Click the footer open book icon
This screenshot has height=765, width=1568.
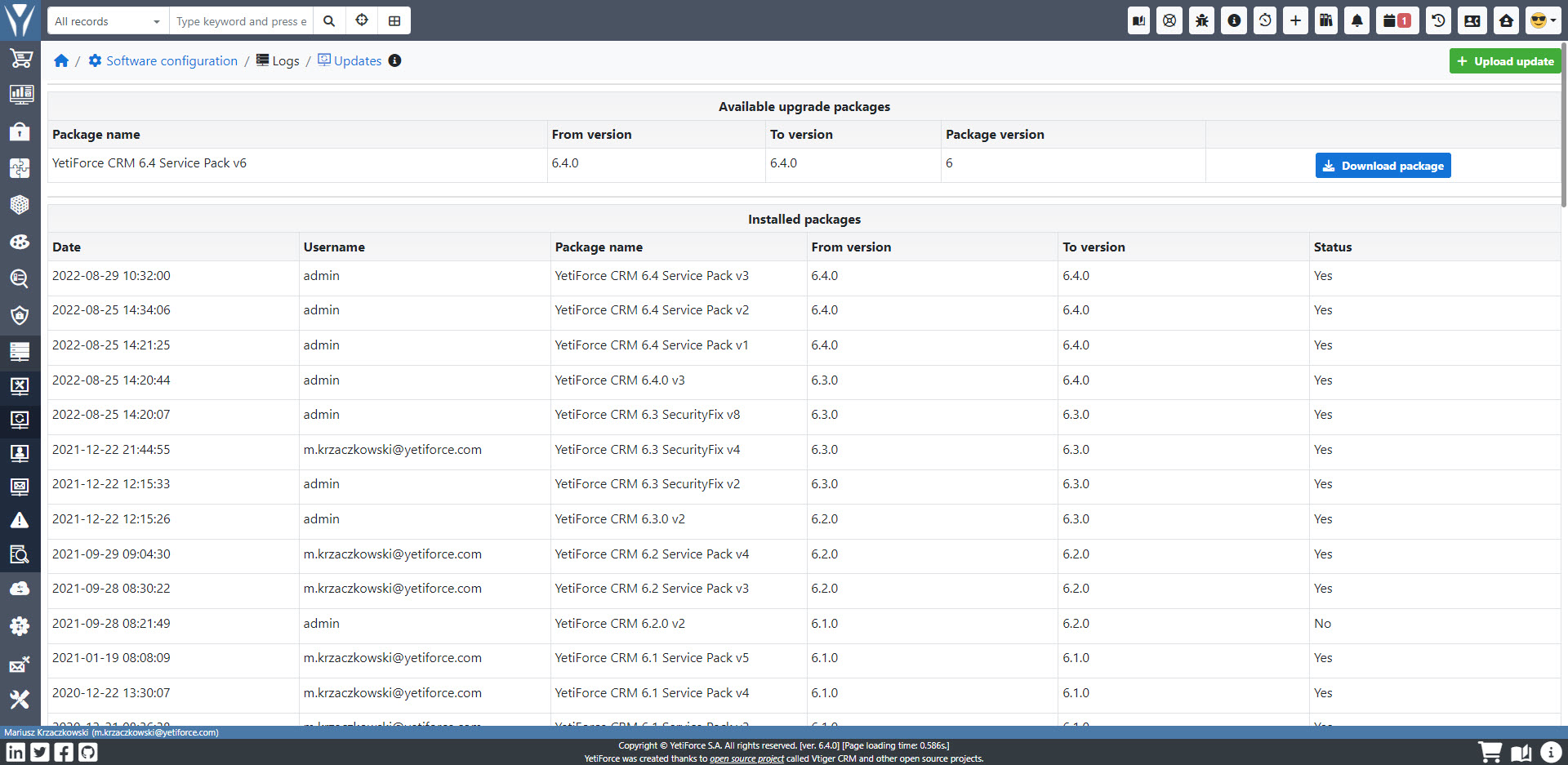[x=1521, y=752]
